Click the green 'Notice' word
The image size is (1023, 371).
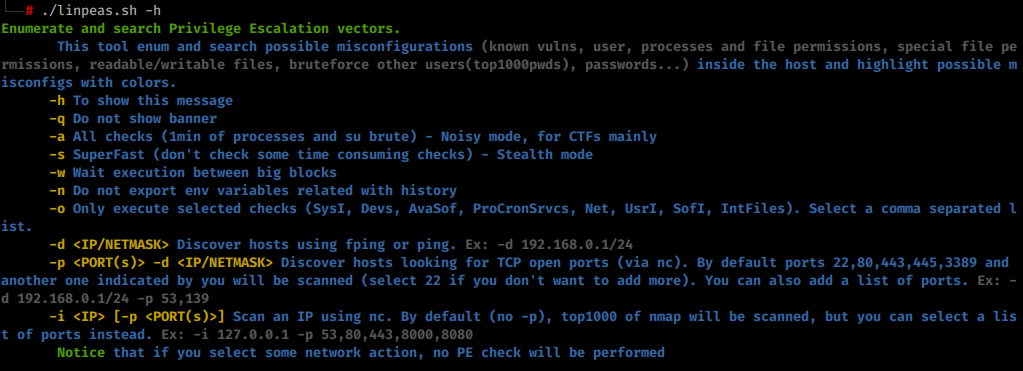tap(82, 353)
